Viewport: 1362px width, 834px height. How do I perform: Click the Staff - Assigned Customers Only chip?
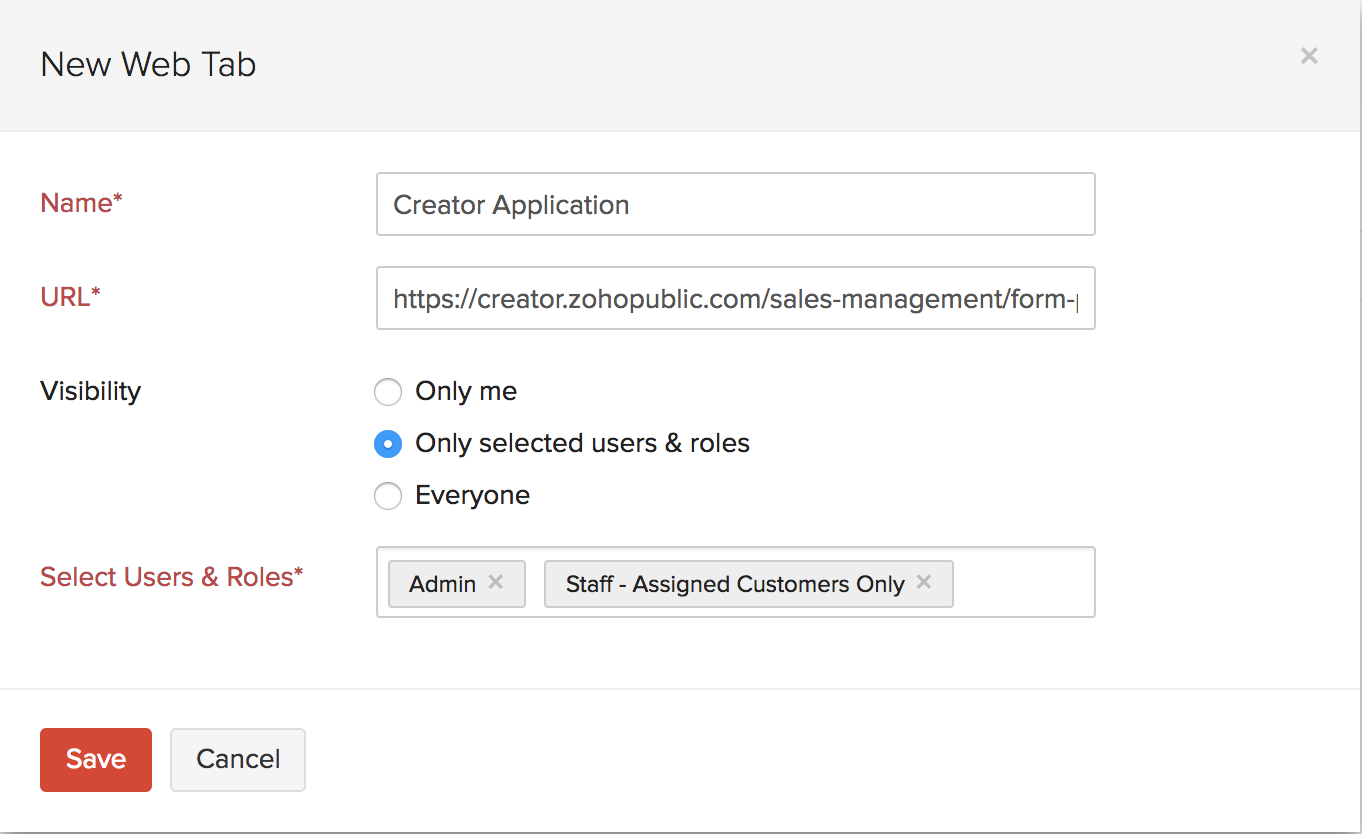pyautogui.click(x=734, y=584)
